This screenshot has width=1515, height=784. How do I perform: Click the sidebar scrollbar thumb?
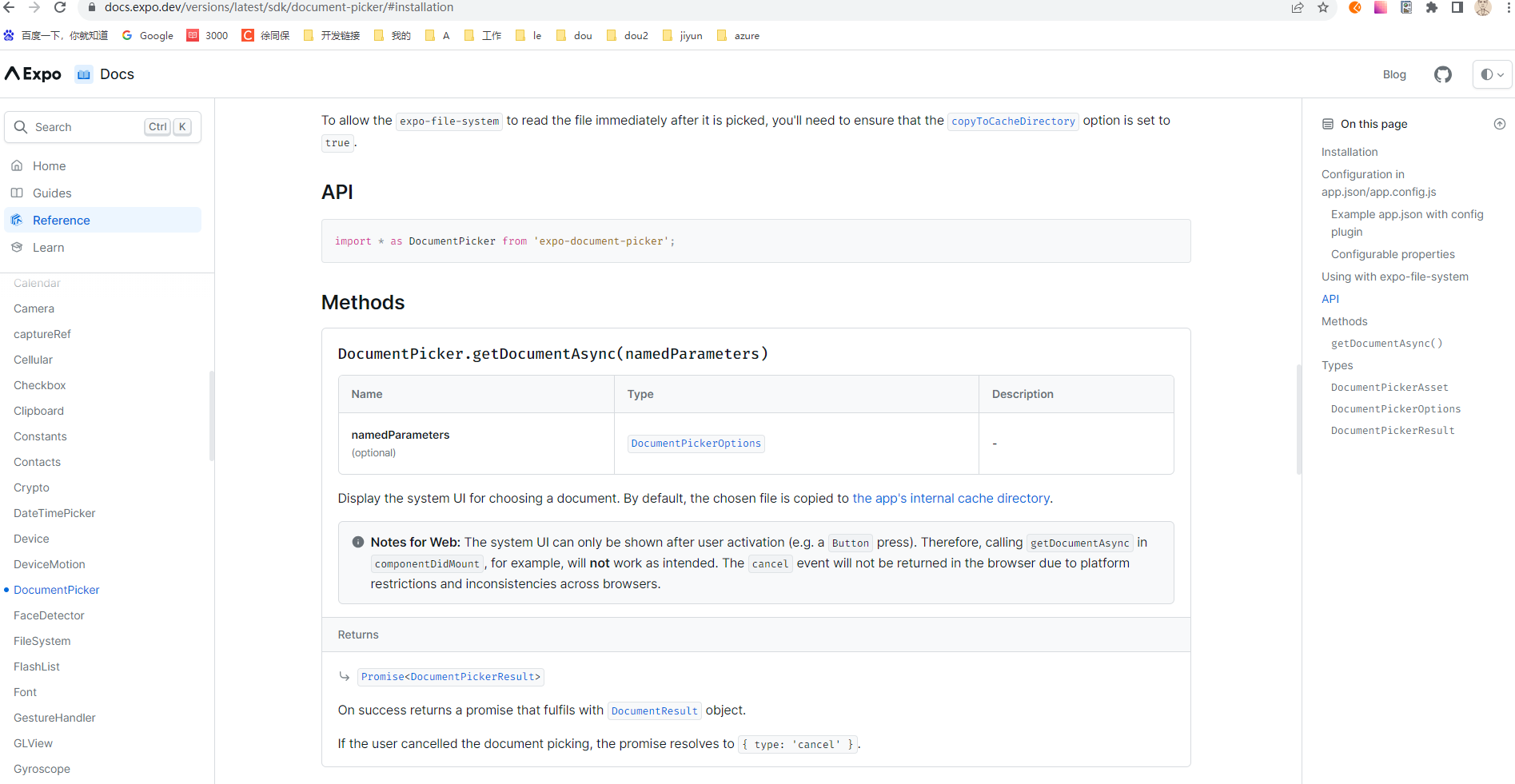click(211, 416)
